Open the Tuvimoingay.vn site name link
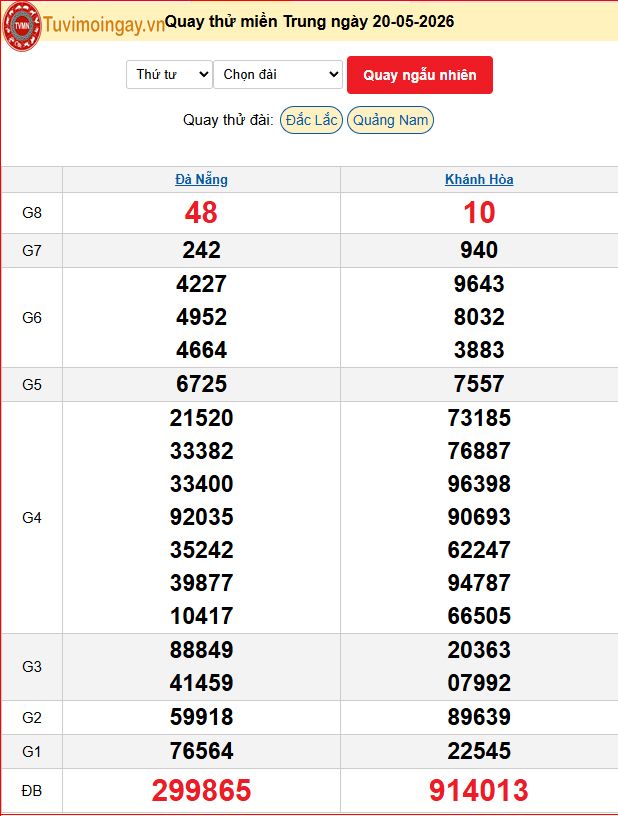This screenshot has height=816, width=618. (104, 24)
